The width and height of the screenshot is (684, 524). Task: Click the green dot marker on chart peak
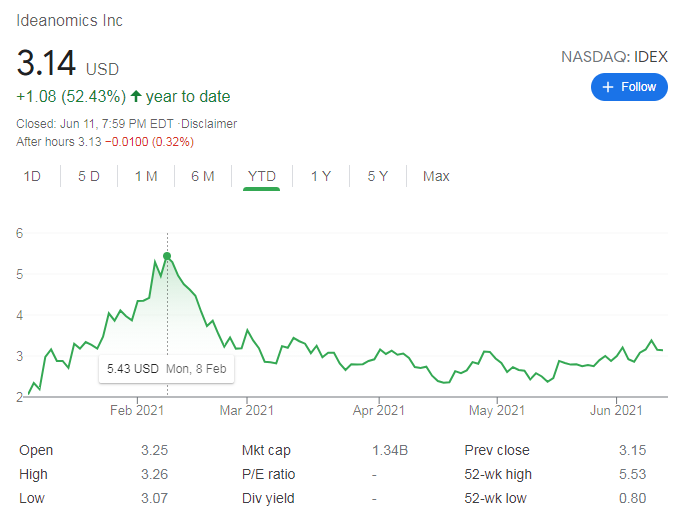point(167,256)
